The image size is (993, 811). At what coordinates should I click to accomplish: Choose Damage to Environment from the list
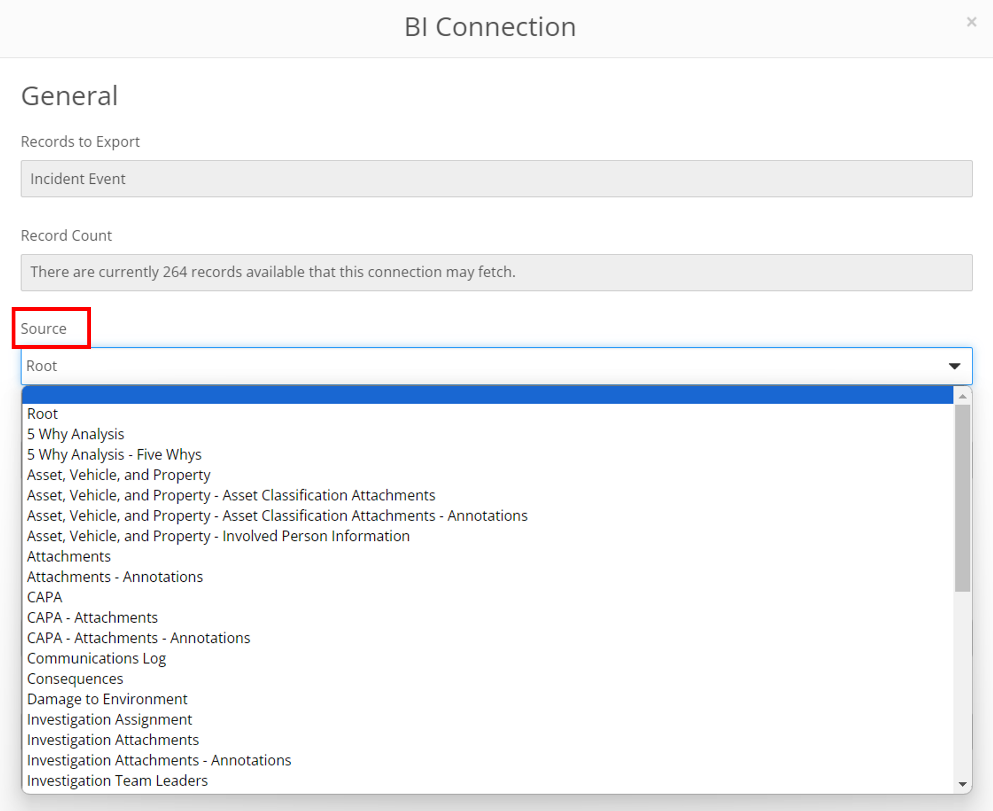tap(107, 699)
